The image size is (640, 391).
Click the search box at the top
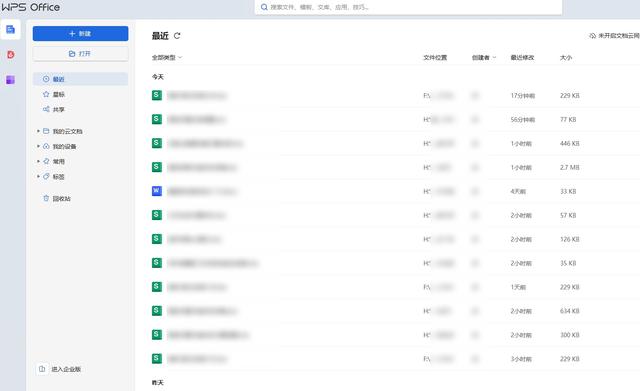coord(408,7)
